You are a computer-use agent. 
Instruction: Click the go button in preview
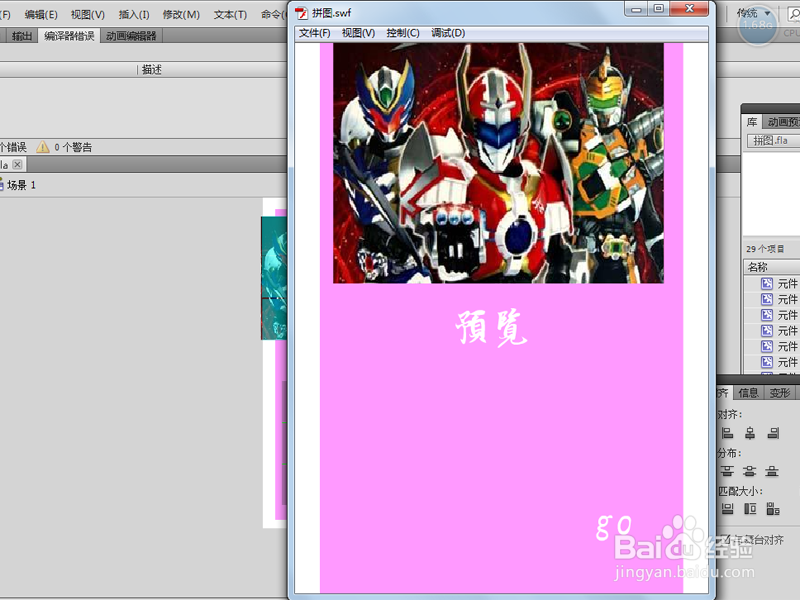614,526
